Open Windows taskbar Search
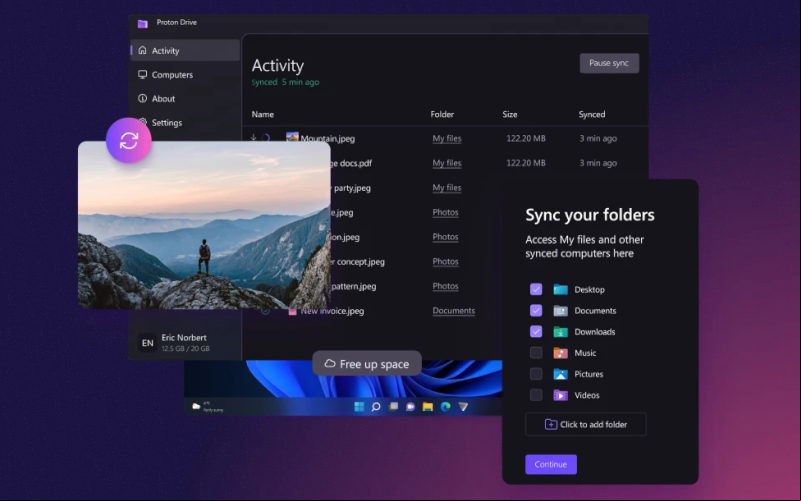The height and width of the screenshot is (501, 801). point(376,407)
